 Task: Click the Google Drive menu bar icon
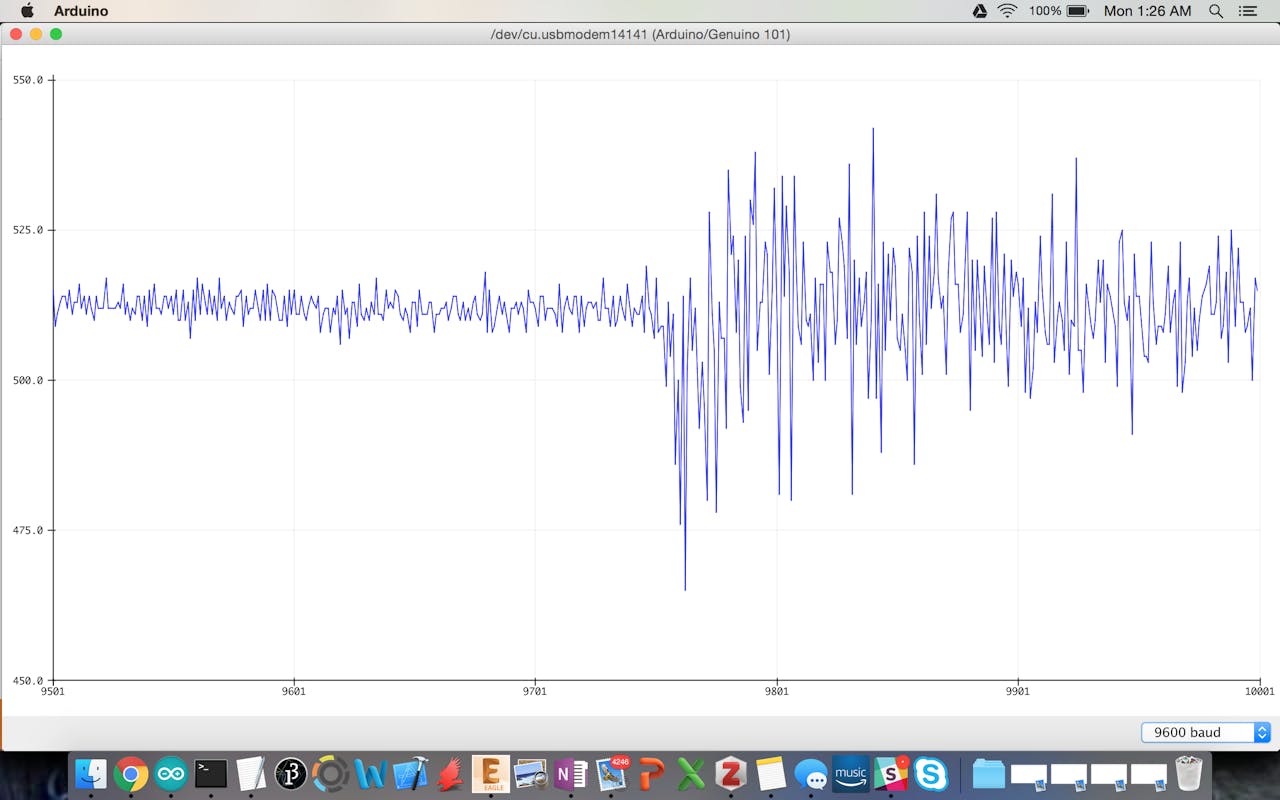(x=979, y=11)
